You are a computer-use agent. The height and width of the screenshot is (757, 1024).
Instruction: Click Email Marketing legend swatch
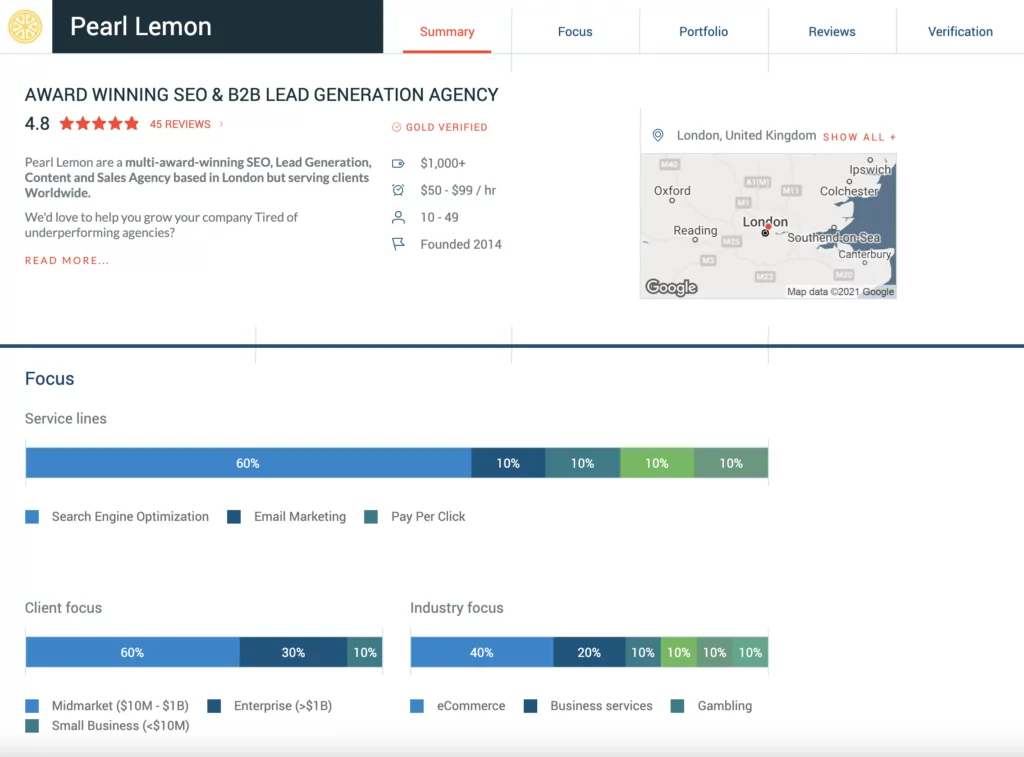click(x=234, y=517)
